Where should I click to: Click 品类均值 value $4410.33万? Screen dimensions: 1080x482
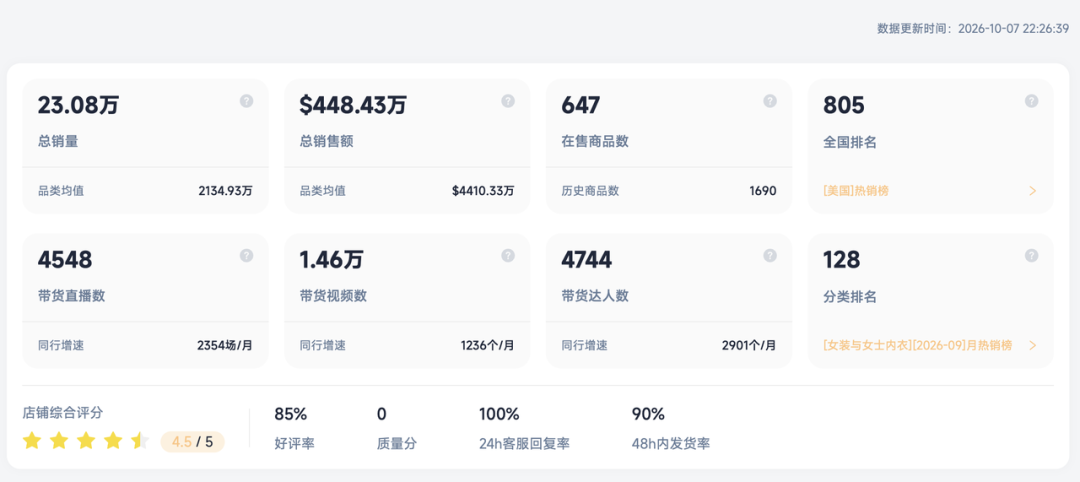[x=483, y=191]
